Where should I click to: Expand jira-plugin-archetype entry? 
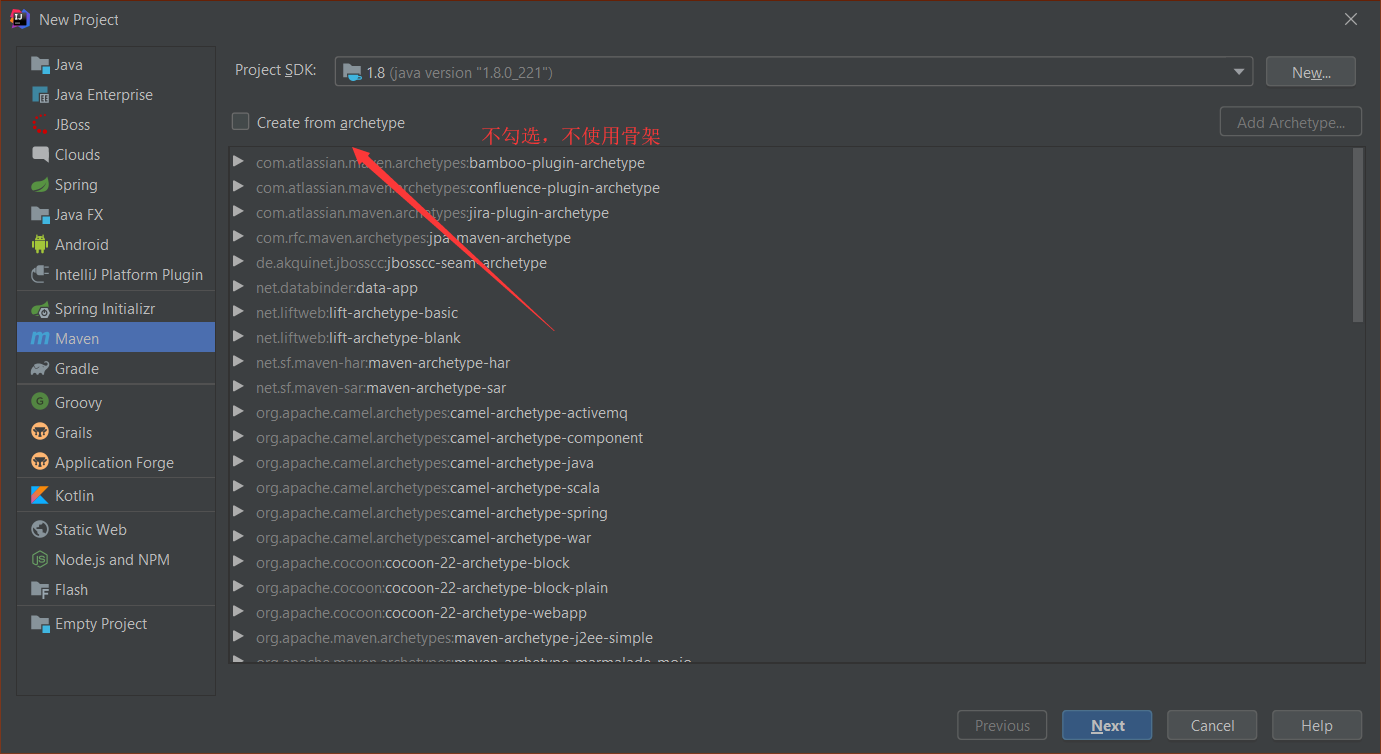click(x=238, y=211)
